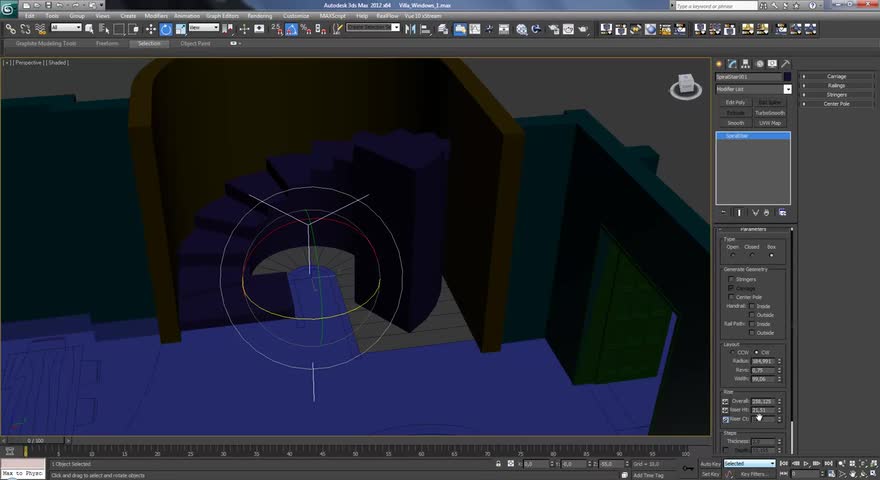
Task: Select the Move tool in main toolbar
Action: 150,29
